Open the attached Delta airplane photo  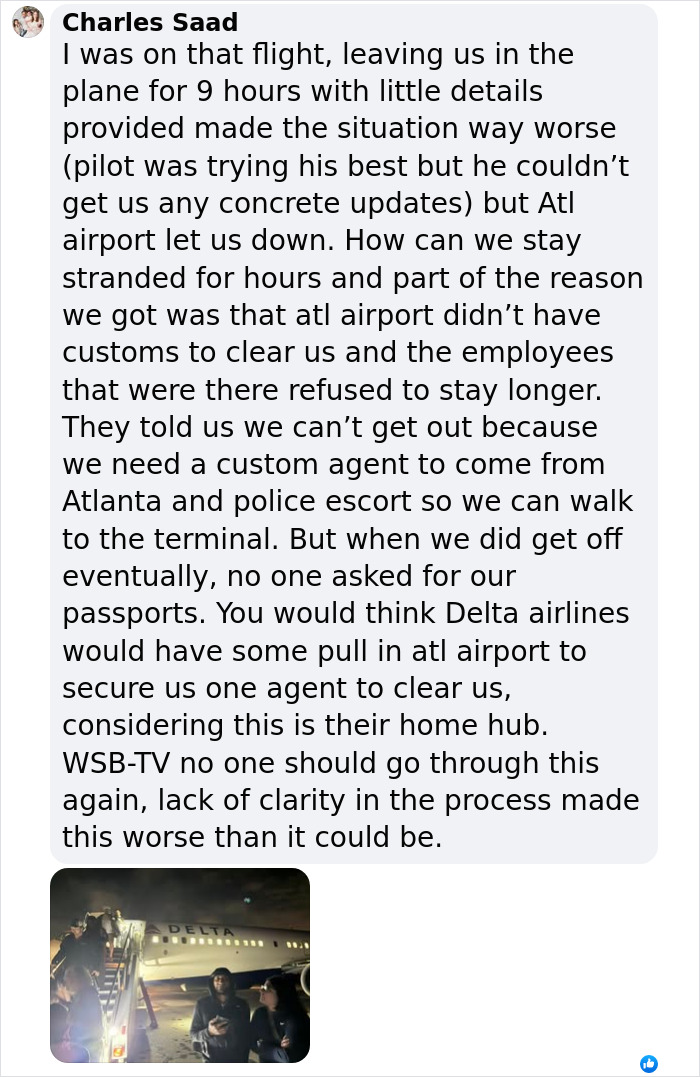180,965
